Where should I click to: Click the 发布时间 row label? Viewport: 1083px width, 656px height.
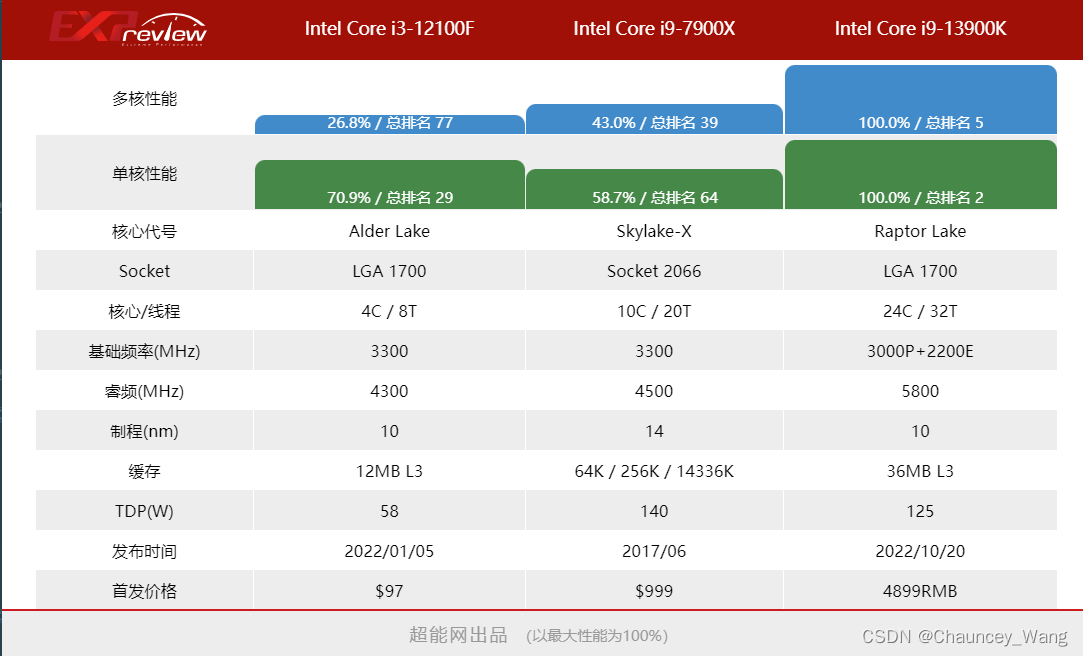coord(144,552)
